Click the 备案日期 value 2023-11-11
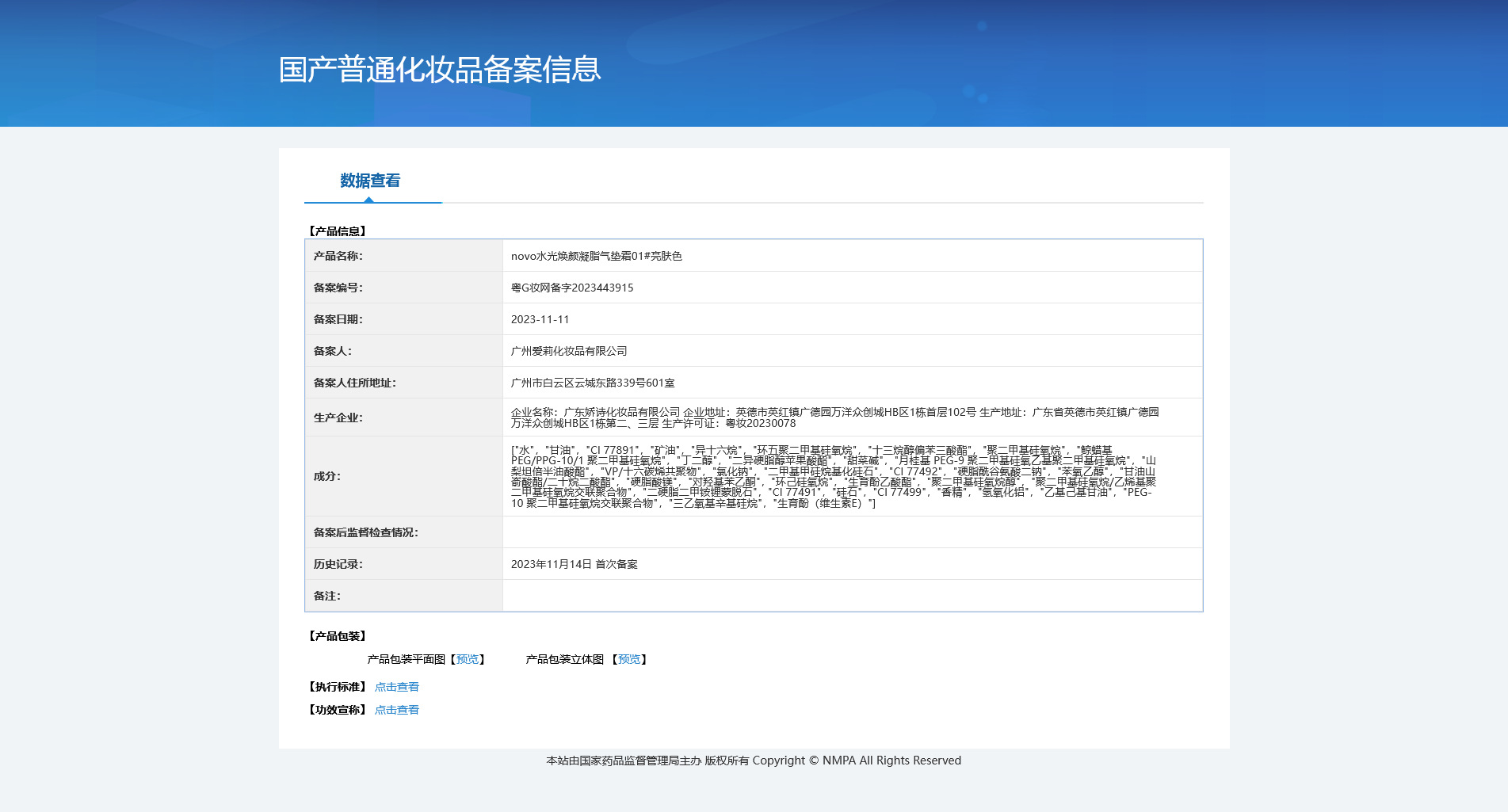The image size is (1508, 812). [540, 319]
